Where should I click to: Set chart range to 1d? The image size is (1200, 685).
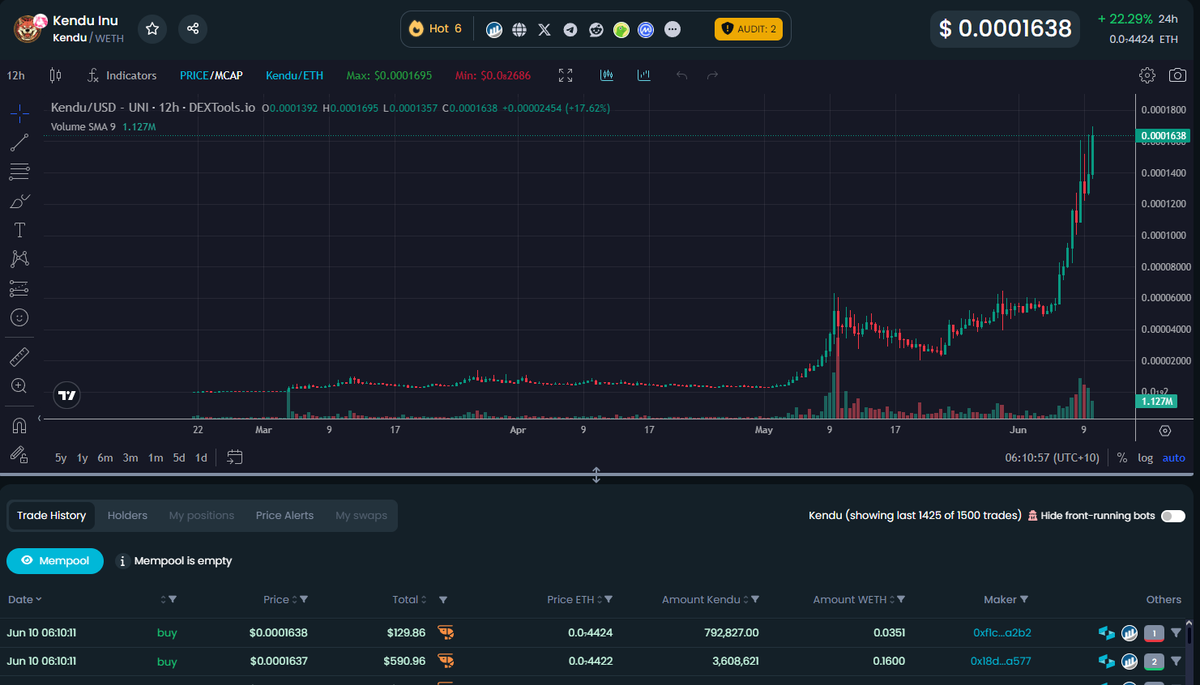click(201, 458)
